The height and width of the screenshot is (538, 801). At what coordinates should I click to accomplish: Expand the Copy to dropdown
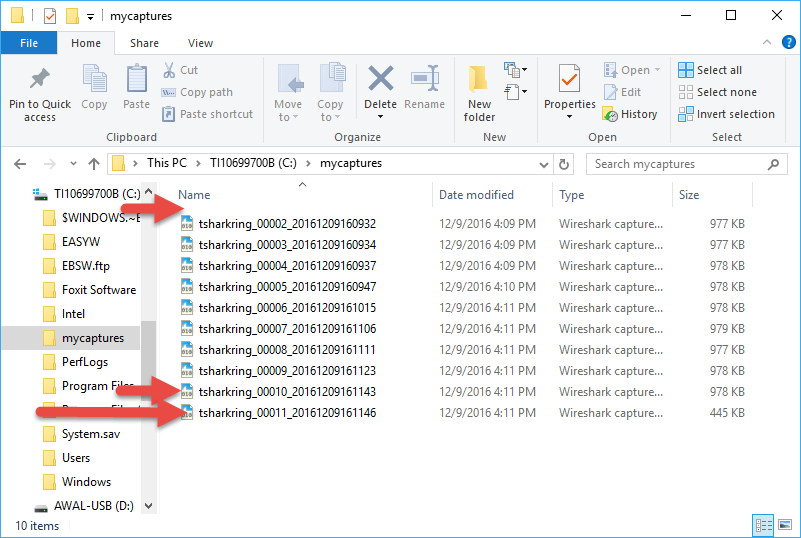click(330, 110)
